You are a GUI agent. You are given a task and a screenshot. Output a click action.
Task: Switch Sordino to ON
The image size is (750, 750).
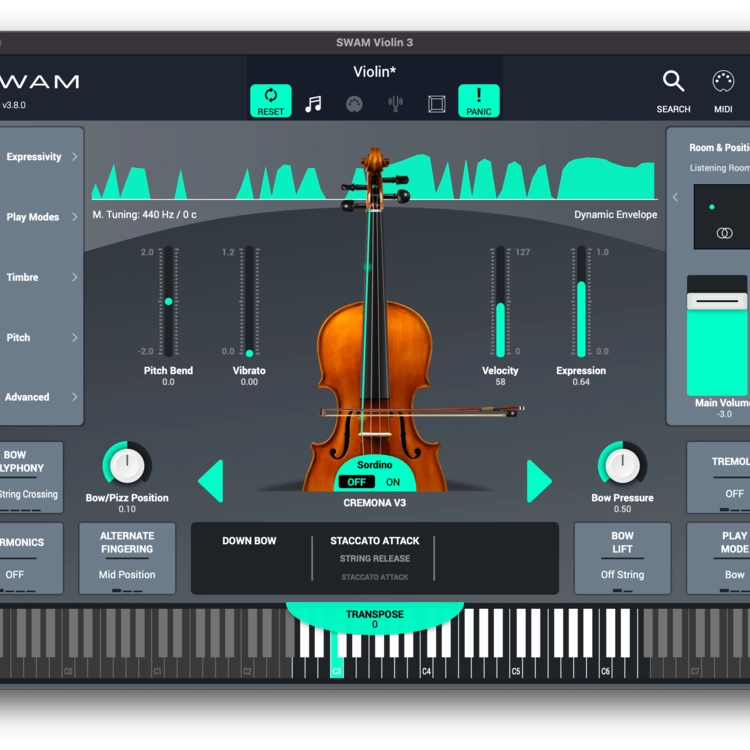393,482
